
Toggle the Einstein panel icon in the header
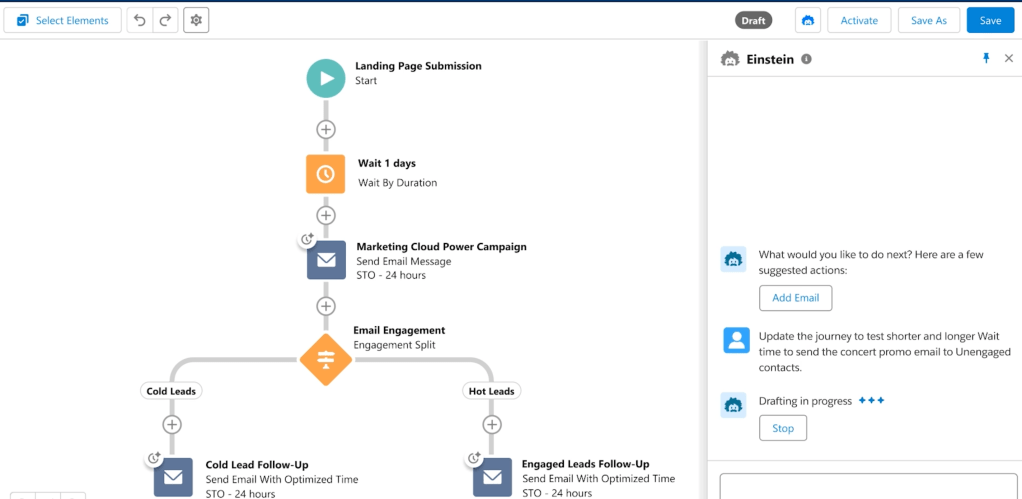coord(808,20)
